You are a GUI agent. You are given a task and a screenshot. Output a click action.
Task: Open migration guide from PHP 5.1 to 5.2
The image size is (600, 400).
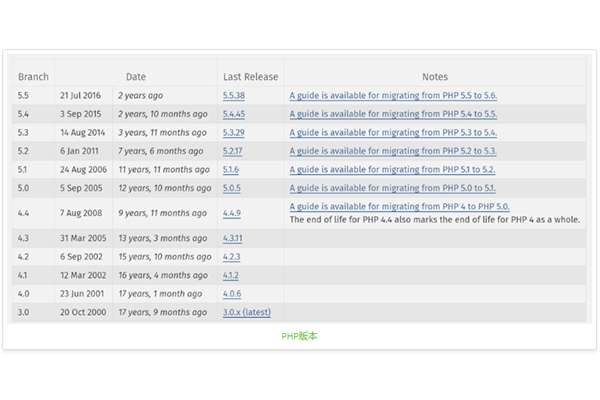point(392,170)
